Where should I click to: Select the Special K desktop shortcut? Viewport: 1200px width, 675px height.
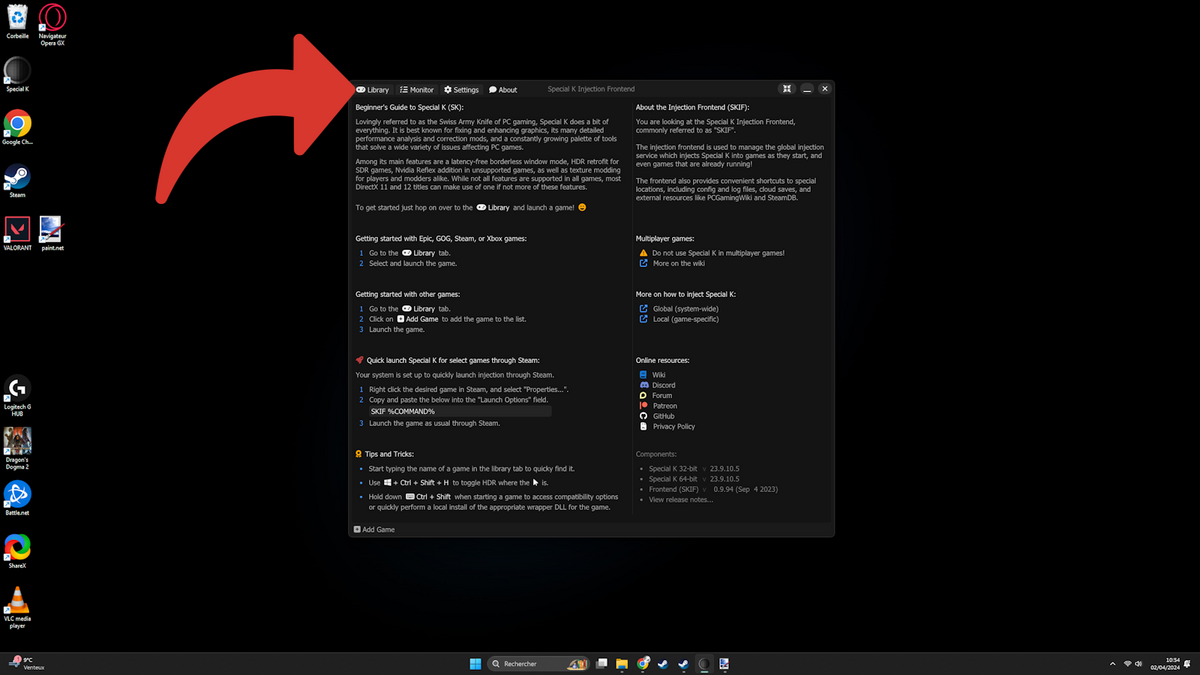17,75
